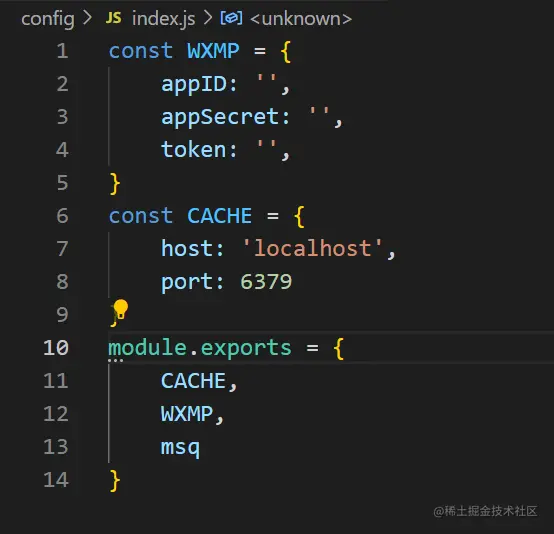The image size is (554, 534).
Task: Click the port number 6379
Action: pyautogui.click(x=266, y=282)
